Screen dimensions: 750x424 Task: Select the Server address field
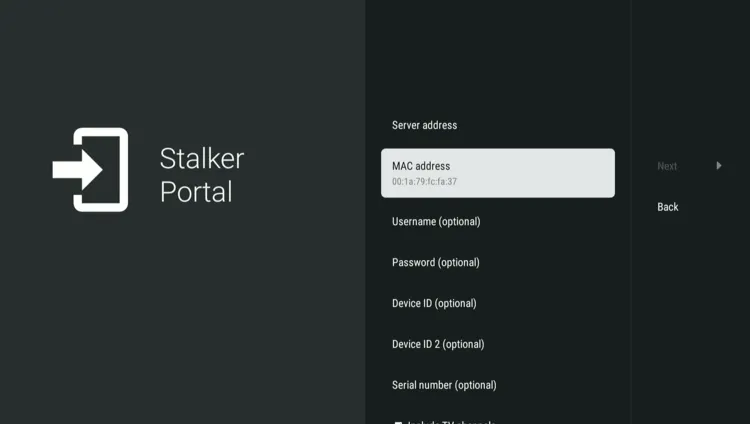tap(424, 125)
